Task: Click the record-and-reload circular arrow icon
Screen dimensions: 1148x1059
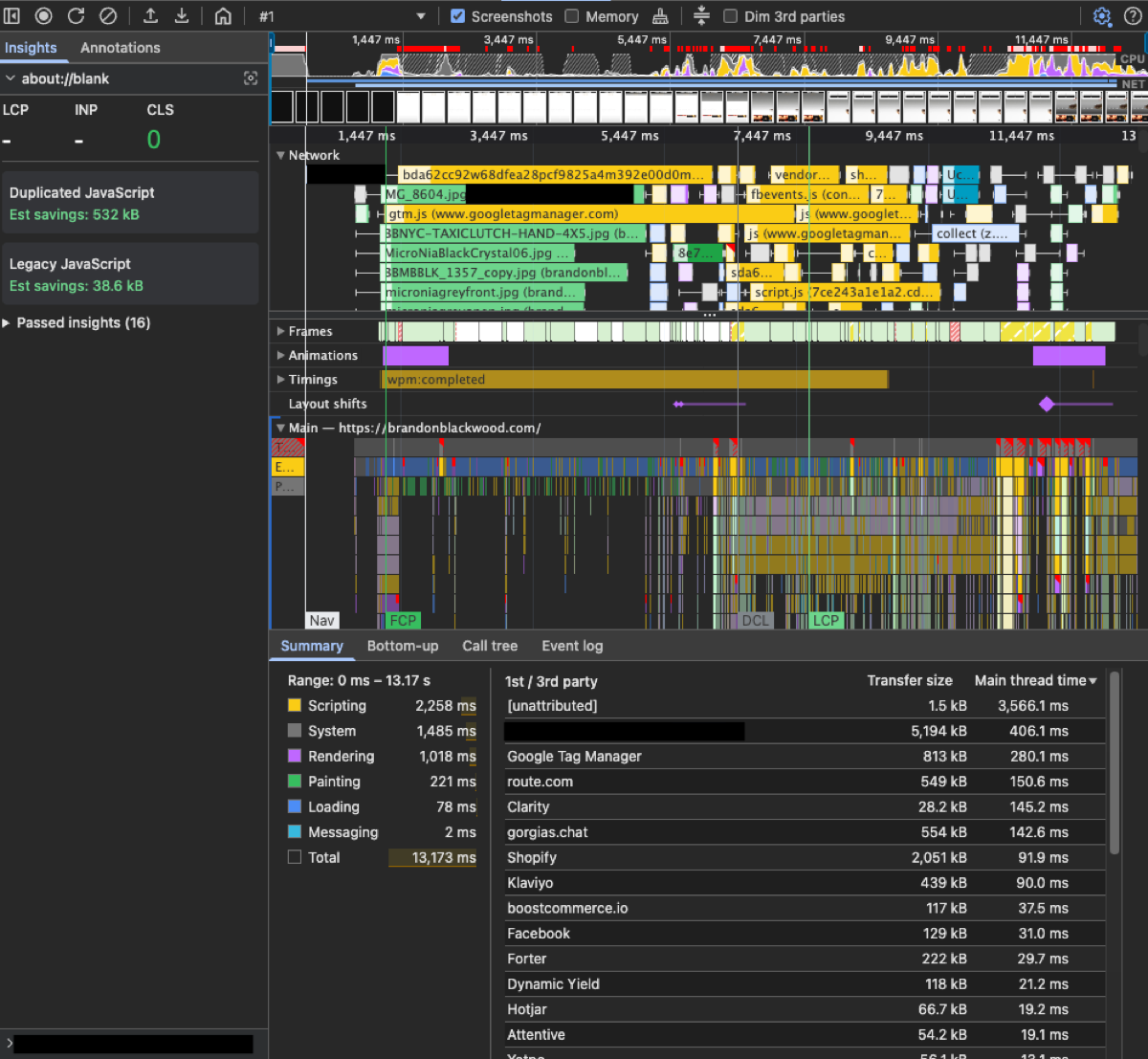Action: (x=75, y=15)
